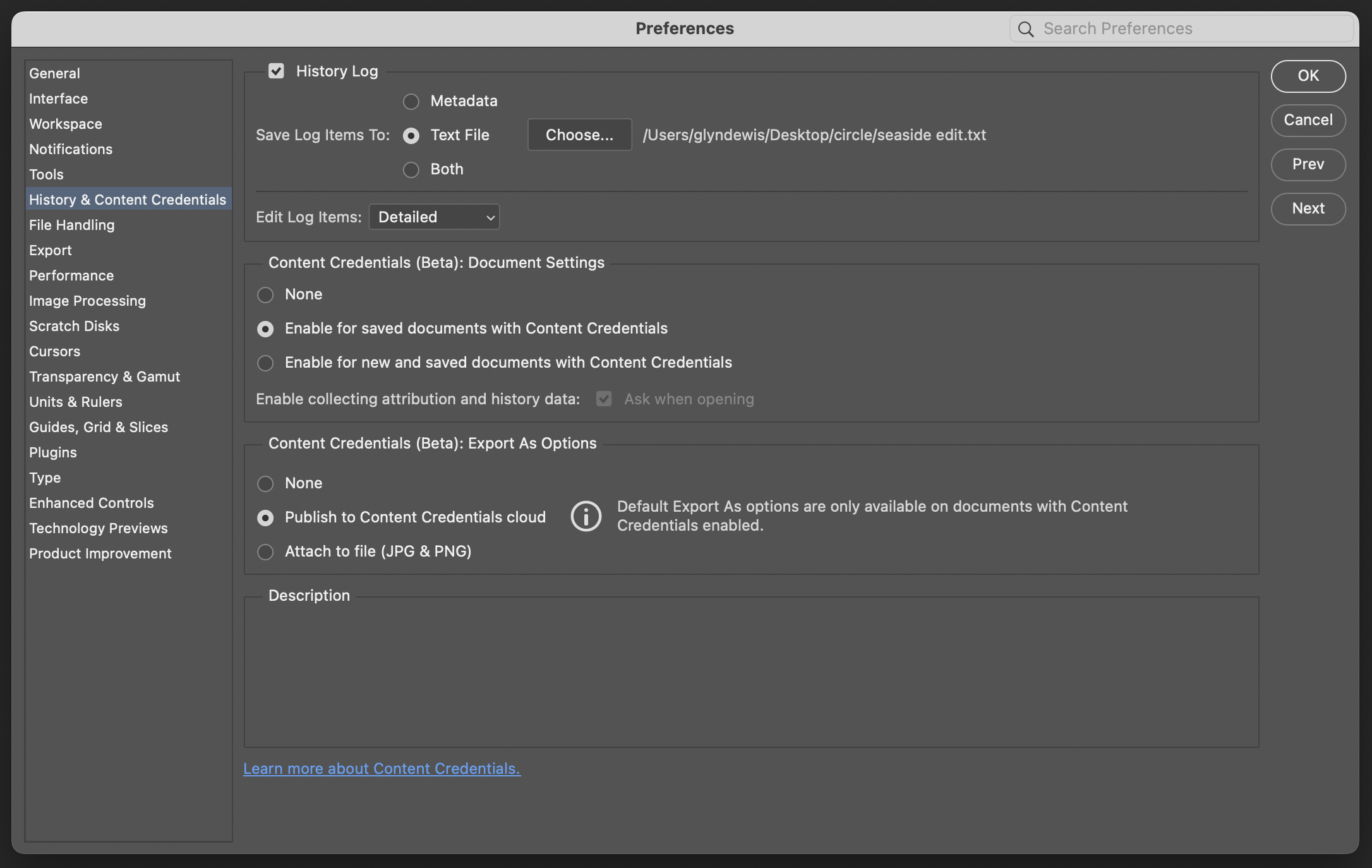
Task: Enable for new and saved documents option
Action: tap(265, 363)
